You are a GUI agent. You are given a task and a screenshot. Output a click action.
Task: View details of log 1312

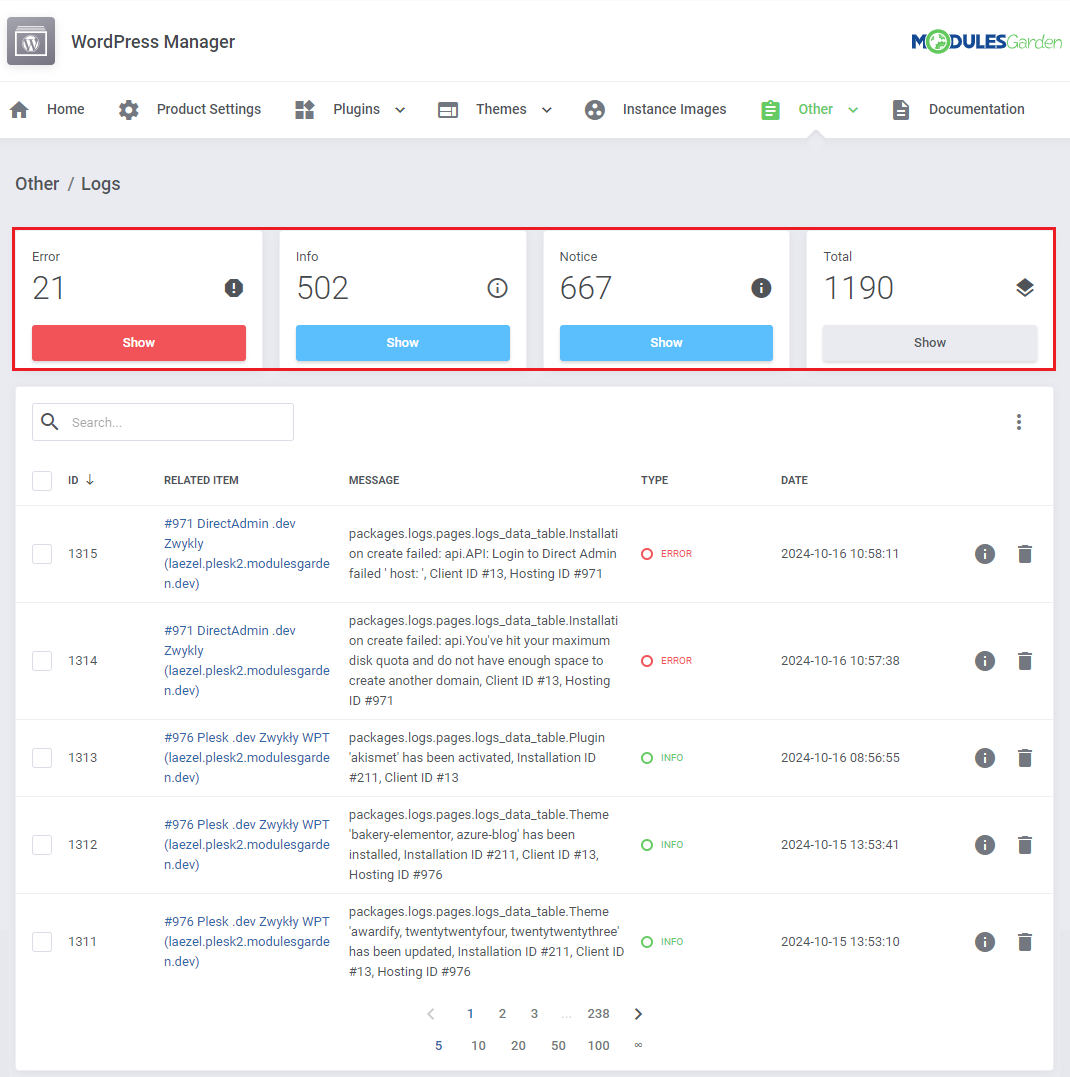(985, 845)
